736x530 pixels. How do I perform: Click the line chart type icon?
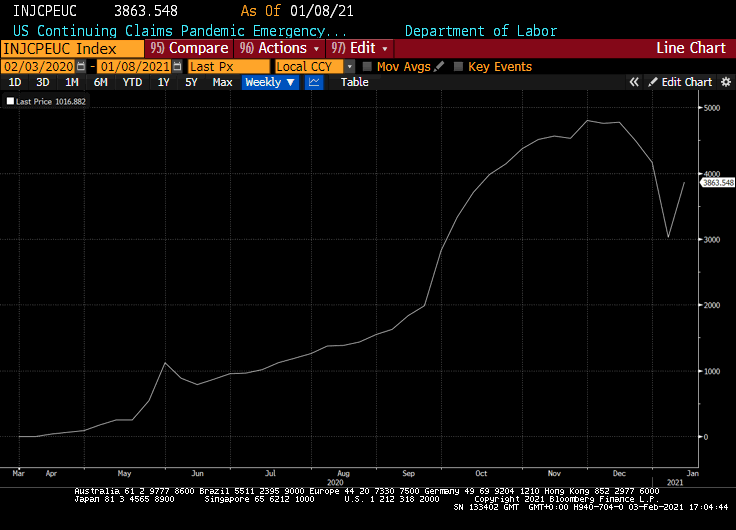click(x=314, y=82)
